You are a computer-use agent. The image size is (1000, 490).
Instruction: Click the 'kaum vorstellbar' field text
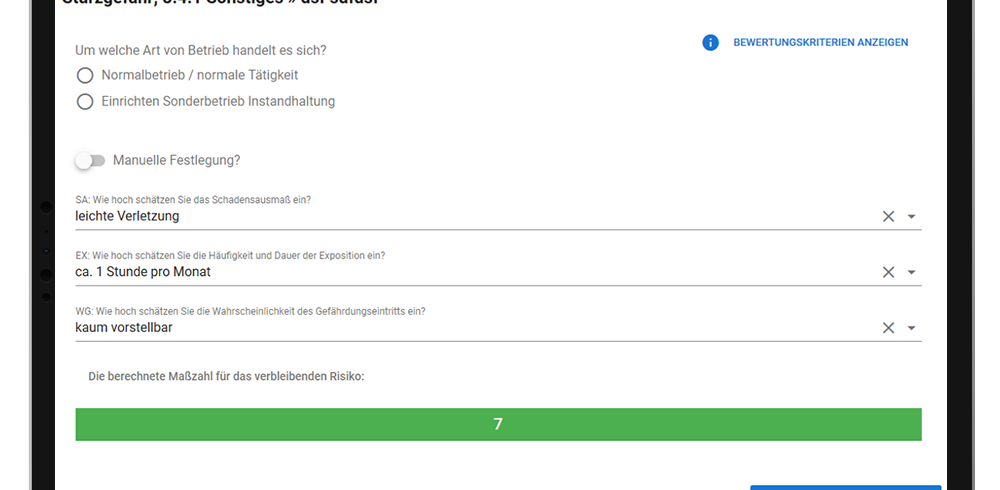[x=124, y=328]
